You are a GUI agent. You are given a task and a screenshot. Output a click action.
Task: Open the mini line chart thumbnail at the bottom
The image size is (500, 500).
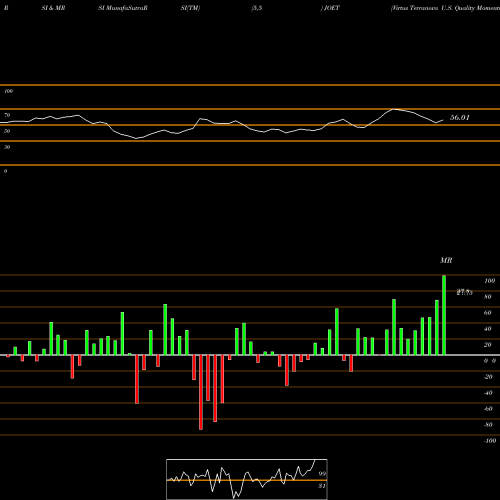click(247, 479)
